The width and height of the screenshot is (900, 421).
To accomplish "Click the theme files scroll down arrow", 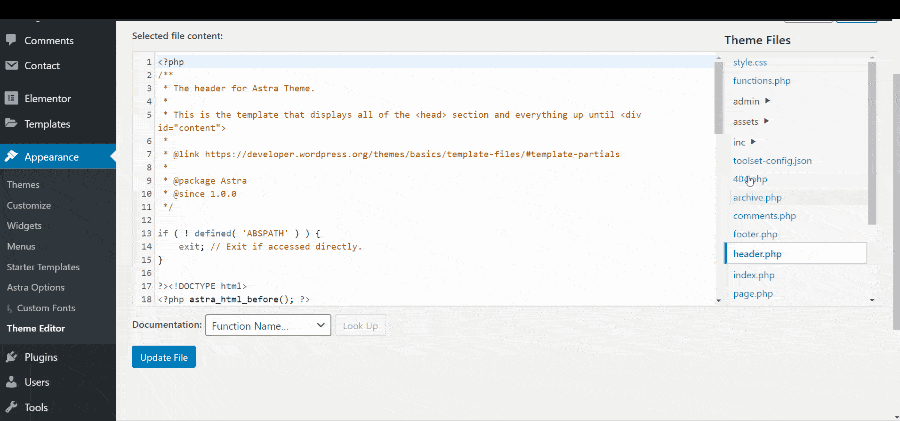I will 872,300.
